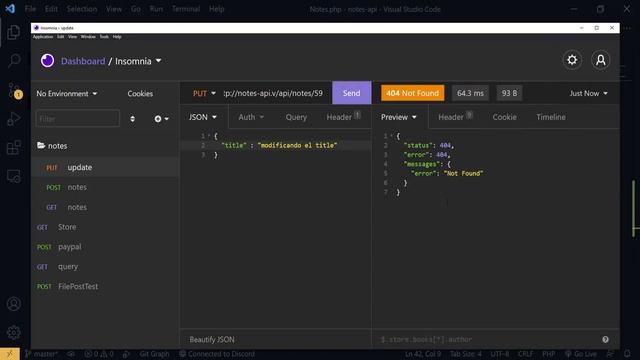The height and width of the screenshot is (360, 640).
Task: Switch to response Timeline tab
Action: point(551,117)
